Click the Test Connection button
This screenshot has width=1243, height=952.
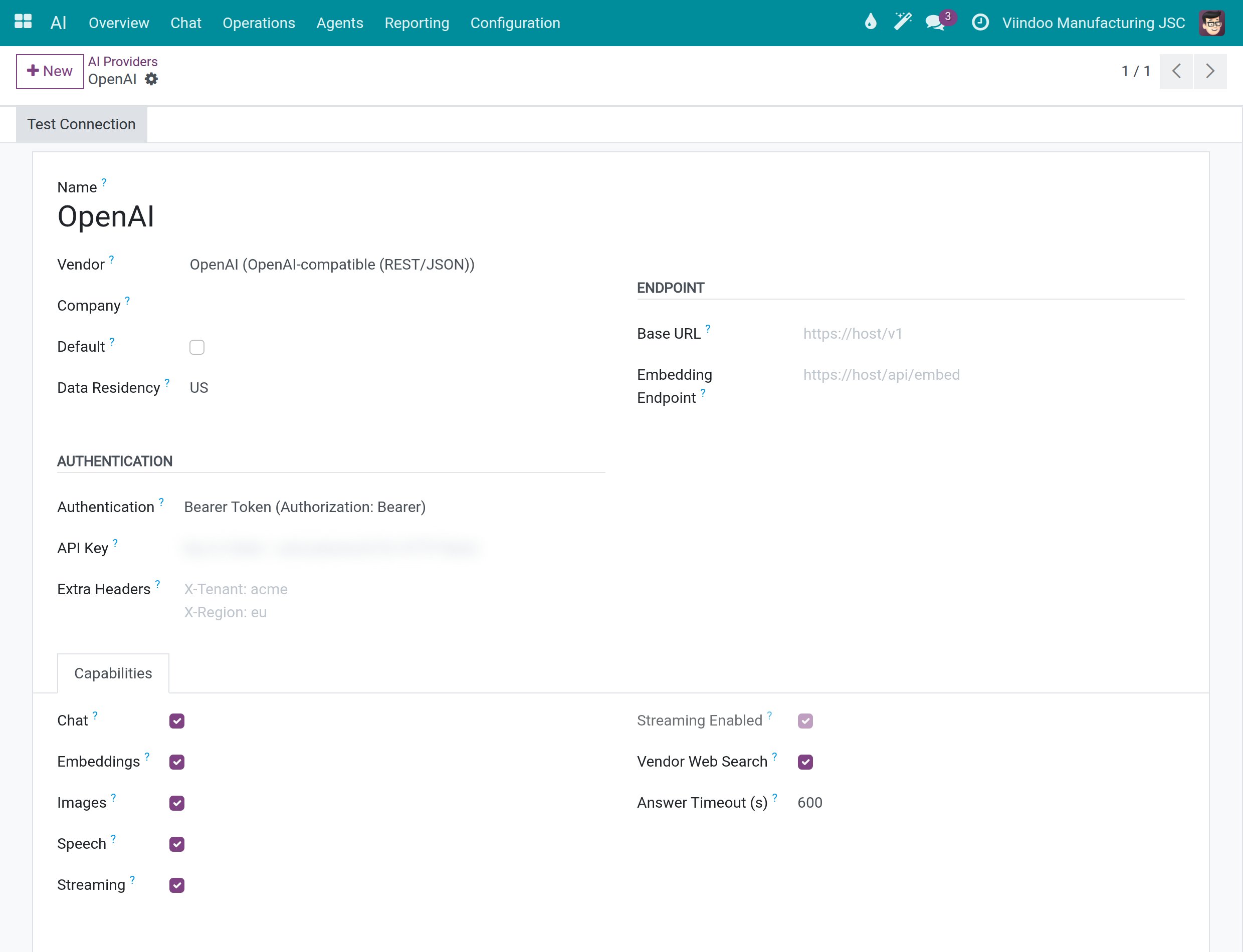pos(82,124)
